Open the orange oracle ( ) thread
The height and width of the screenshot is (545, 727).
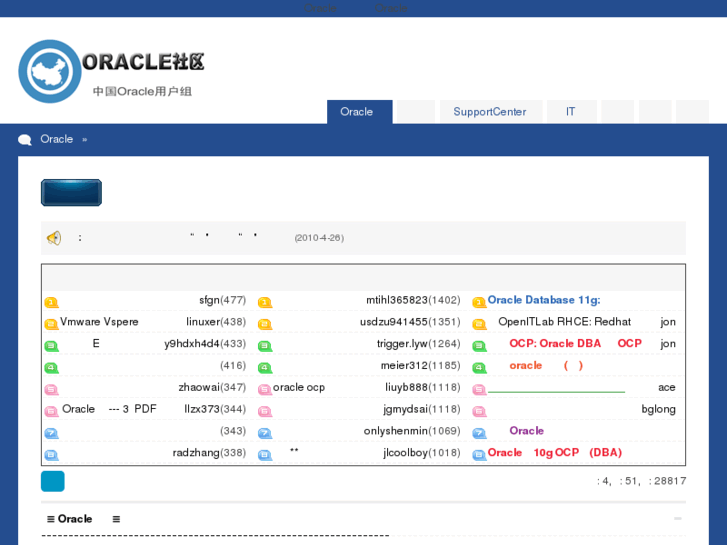(546, 365)
